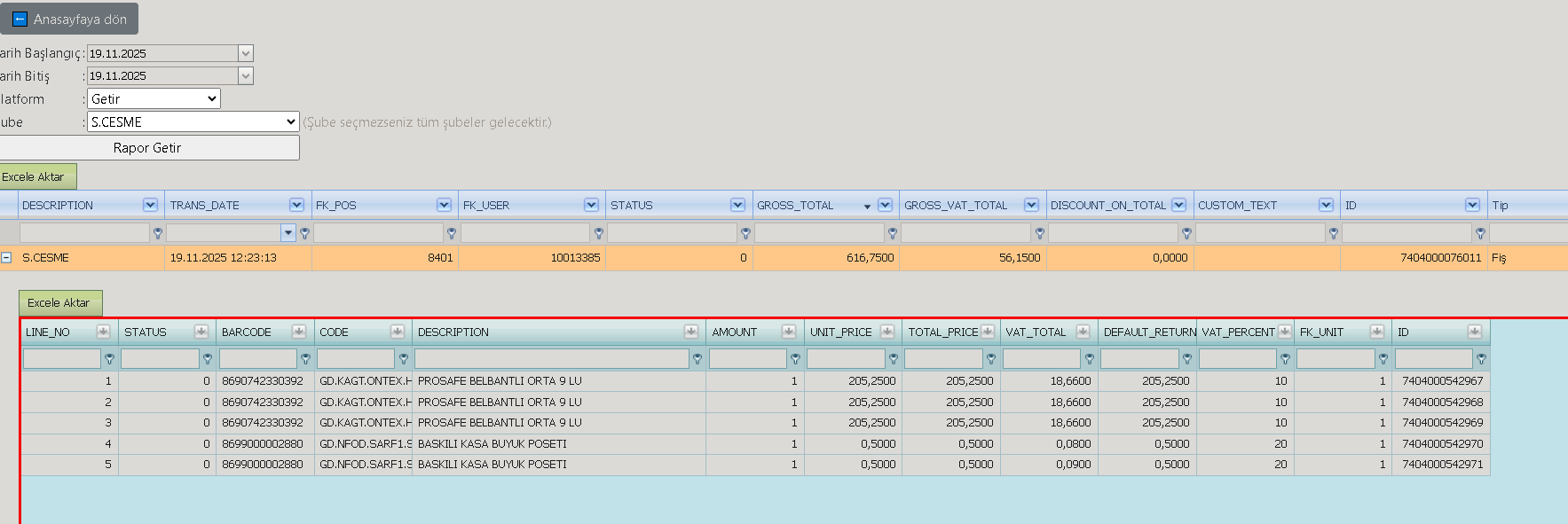
Task: Click Excele Aktar above the detail grid
Action: click(x=59, y=302)
